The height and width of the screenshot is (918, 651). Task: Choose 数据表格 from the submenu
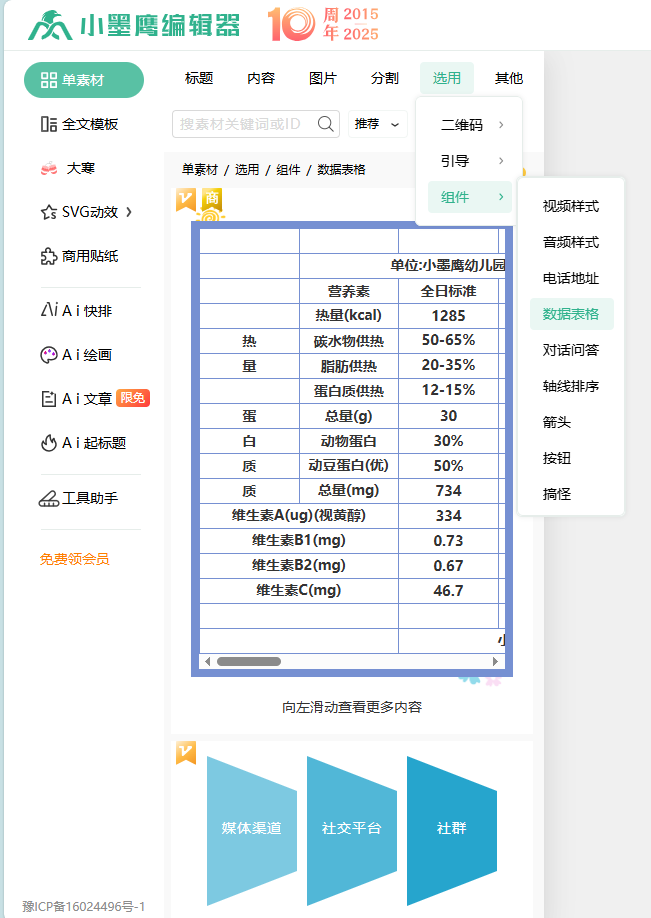click(x=571, y=314)
